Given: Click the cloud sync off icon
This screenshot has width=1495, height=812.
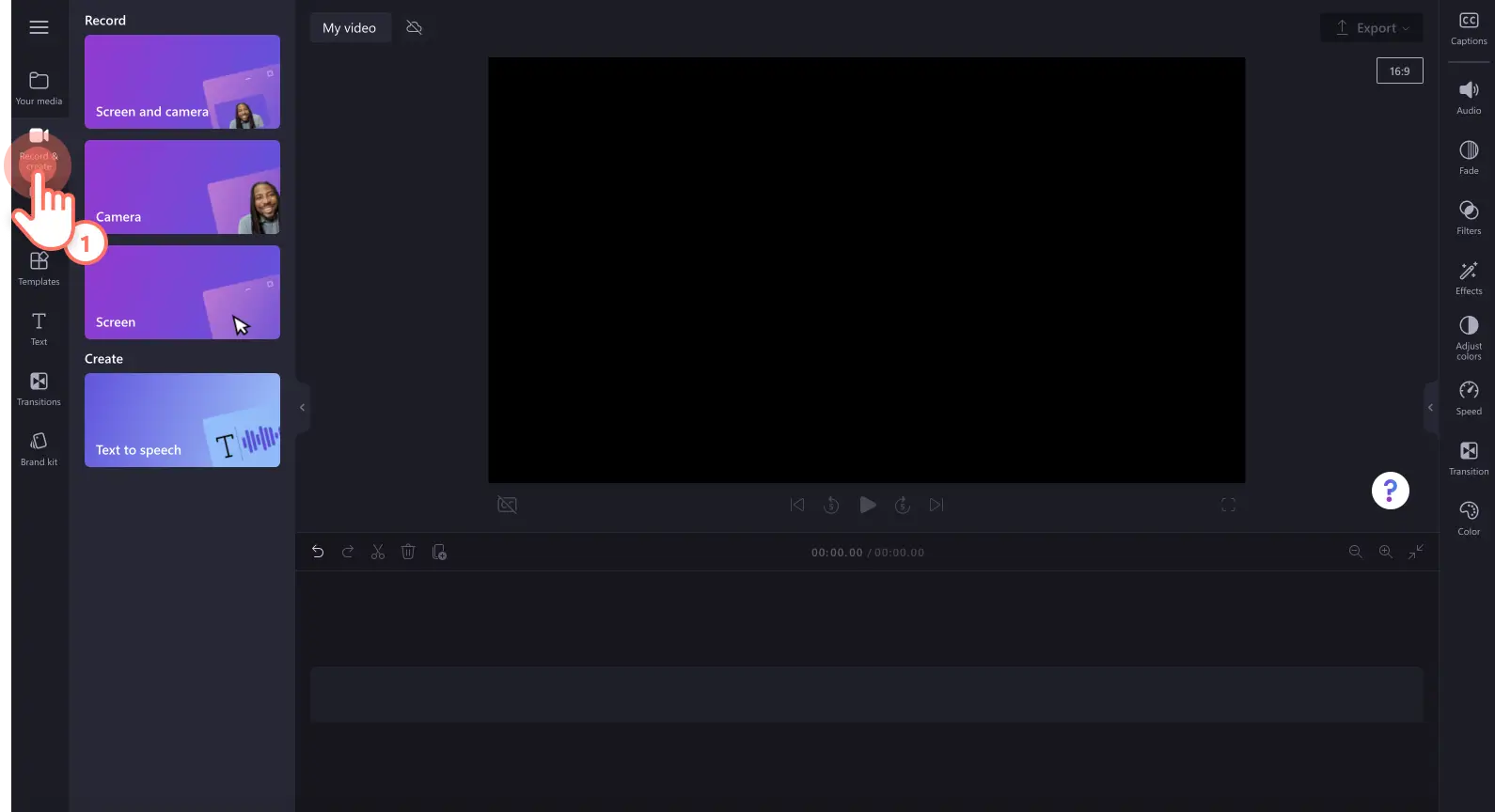Looking at the screenshot, I should [414, 28].
